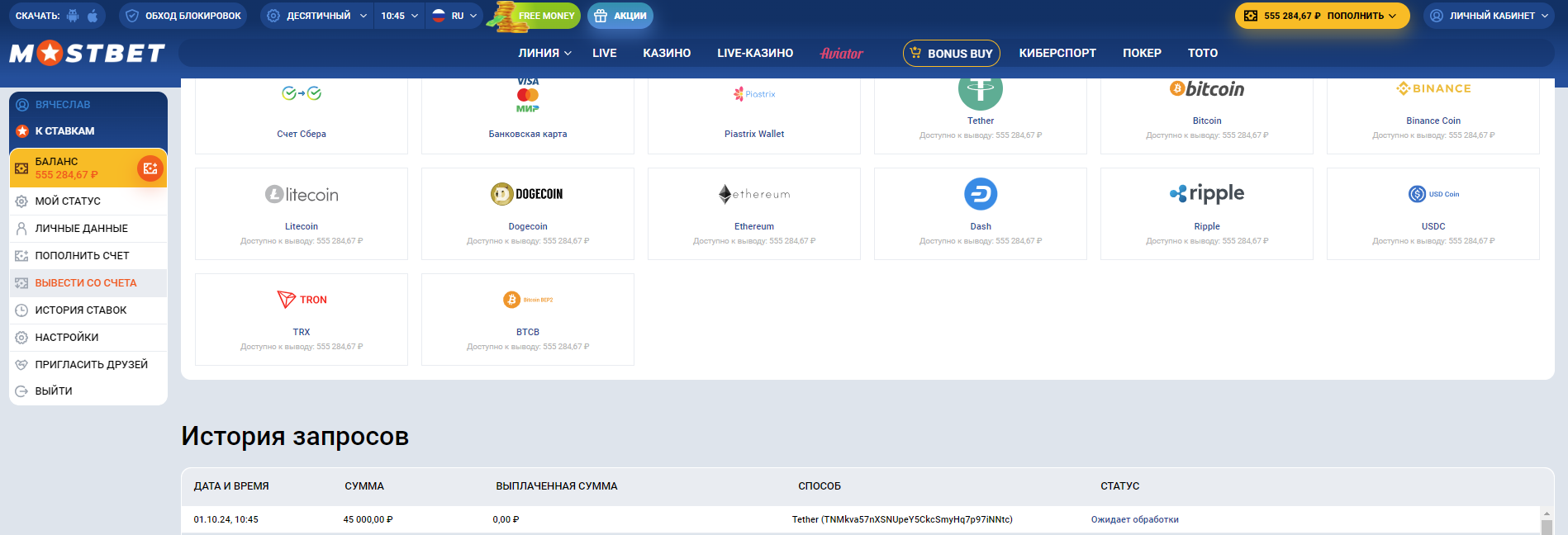
Task: Click the clock icon beside ИСТОРИЯ СТАВОК
Action: coord(21,310)
